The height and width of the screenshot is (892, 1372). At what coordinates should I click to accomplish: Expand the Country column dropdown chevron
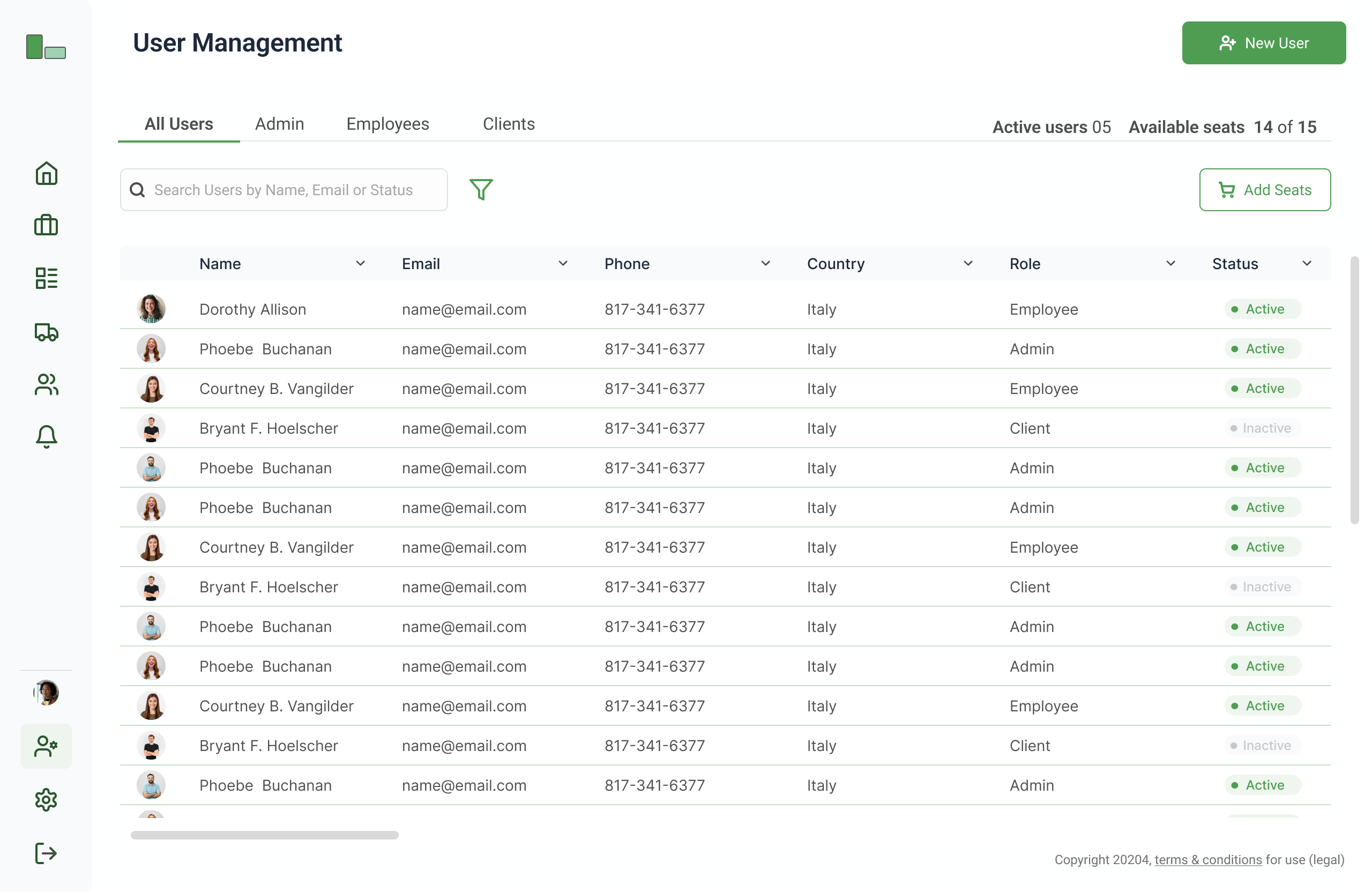[x=968, y=264]
